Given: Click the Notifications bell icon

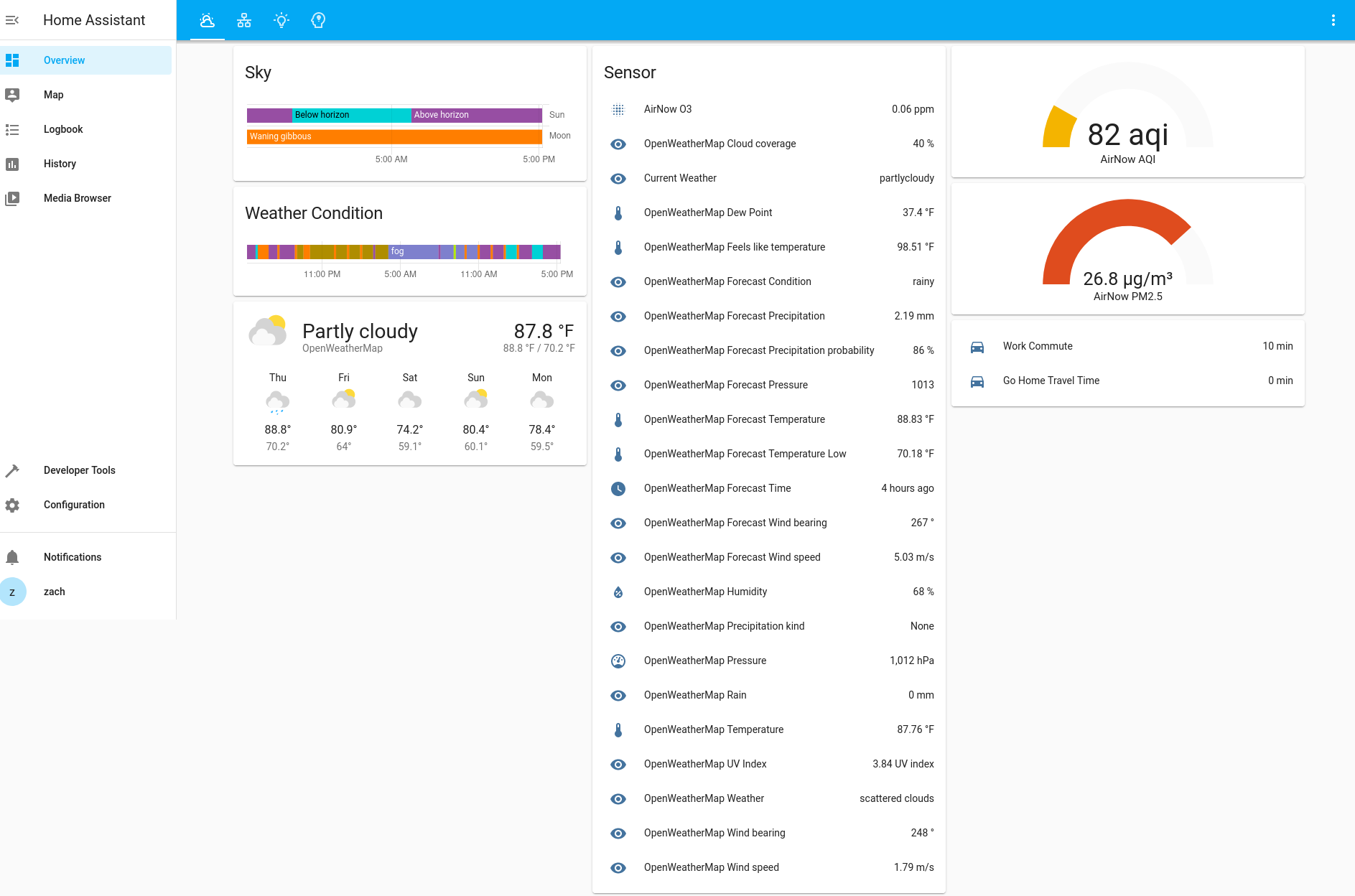Looking at the screenshot, I should click(12, 557).
